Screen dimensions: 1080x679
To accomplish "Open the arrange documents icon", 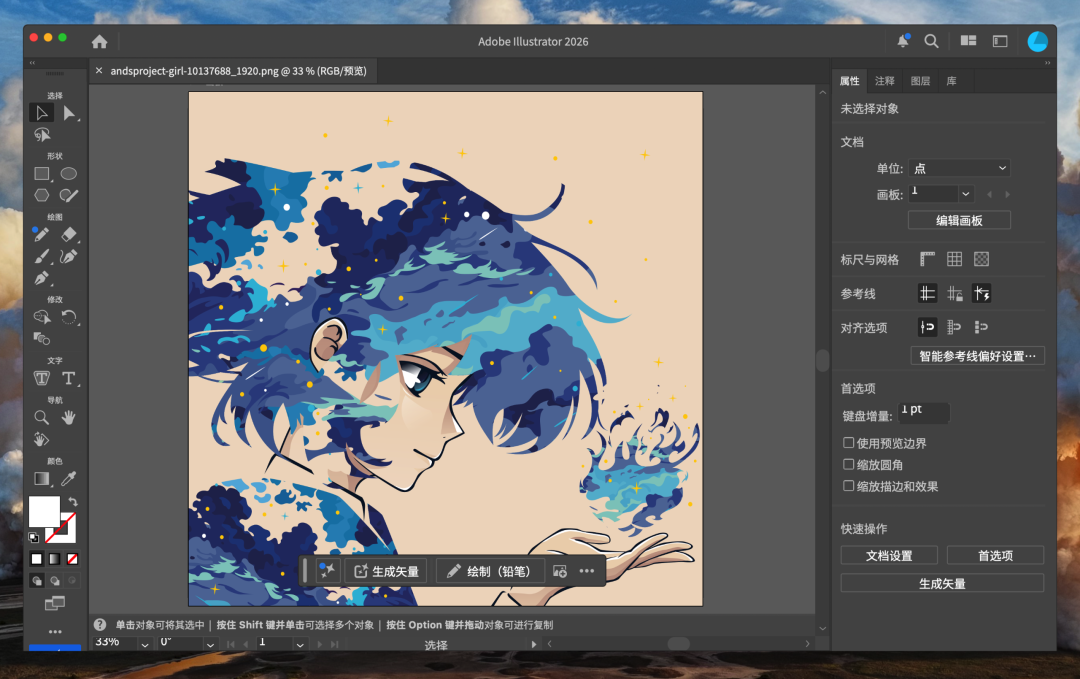I will click(x=968, y=41).
